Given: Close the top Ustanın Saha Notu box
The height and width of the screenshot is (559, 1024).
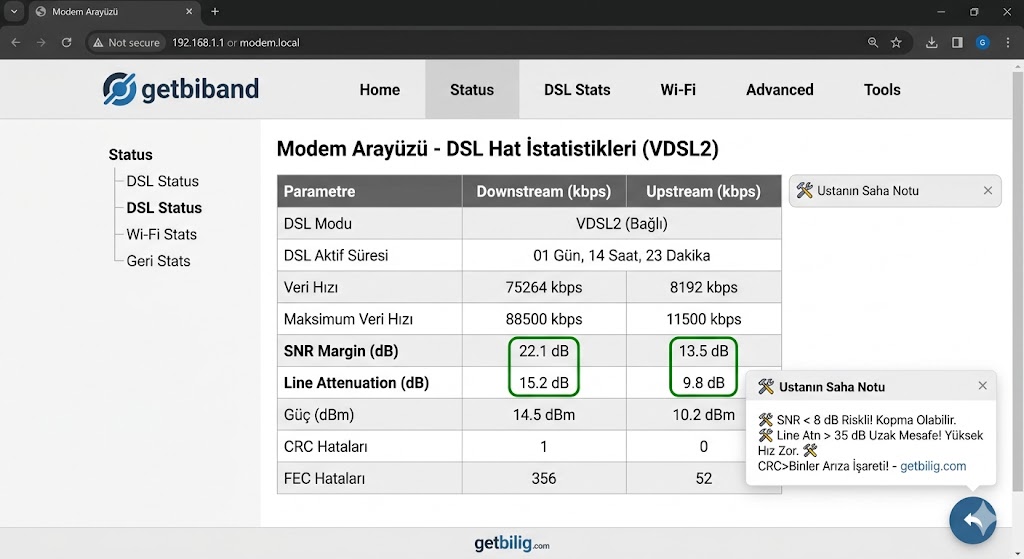Looking at the screenshot, I should [x=987, y=191].
